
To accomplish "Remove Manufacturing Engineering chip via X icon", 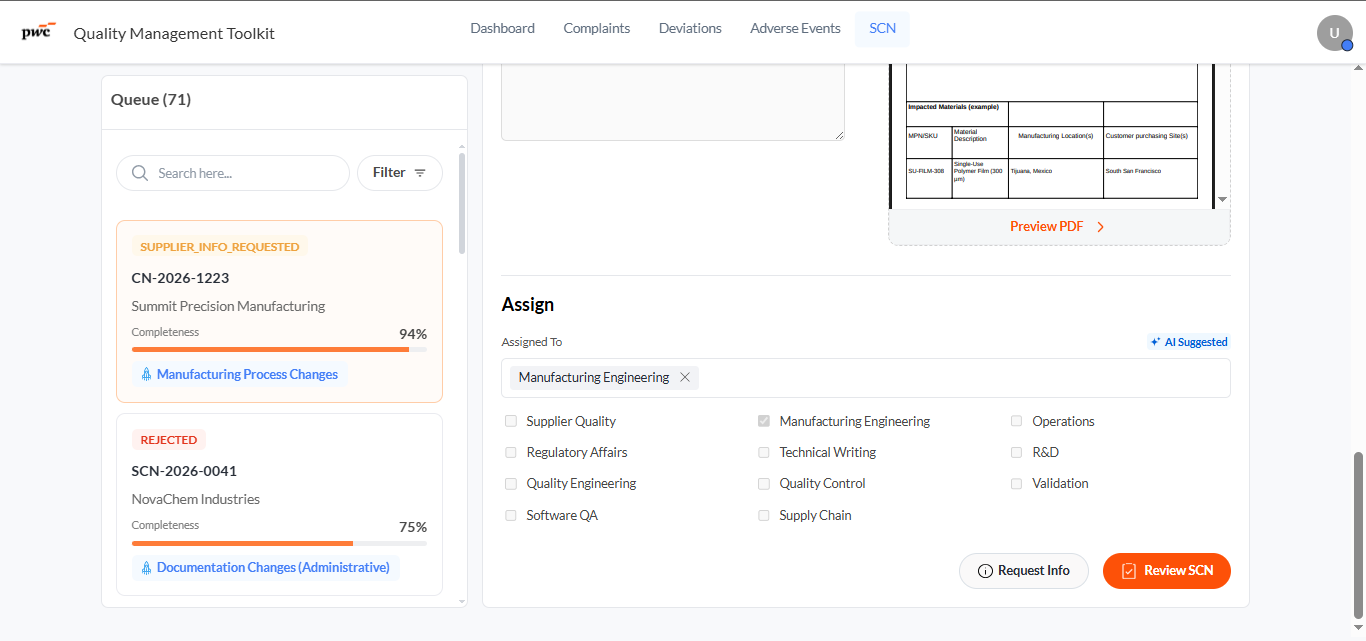I will [x=685, y=377].
